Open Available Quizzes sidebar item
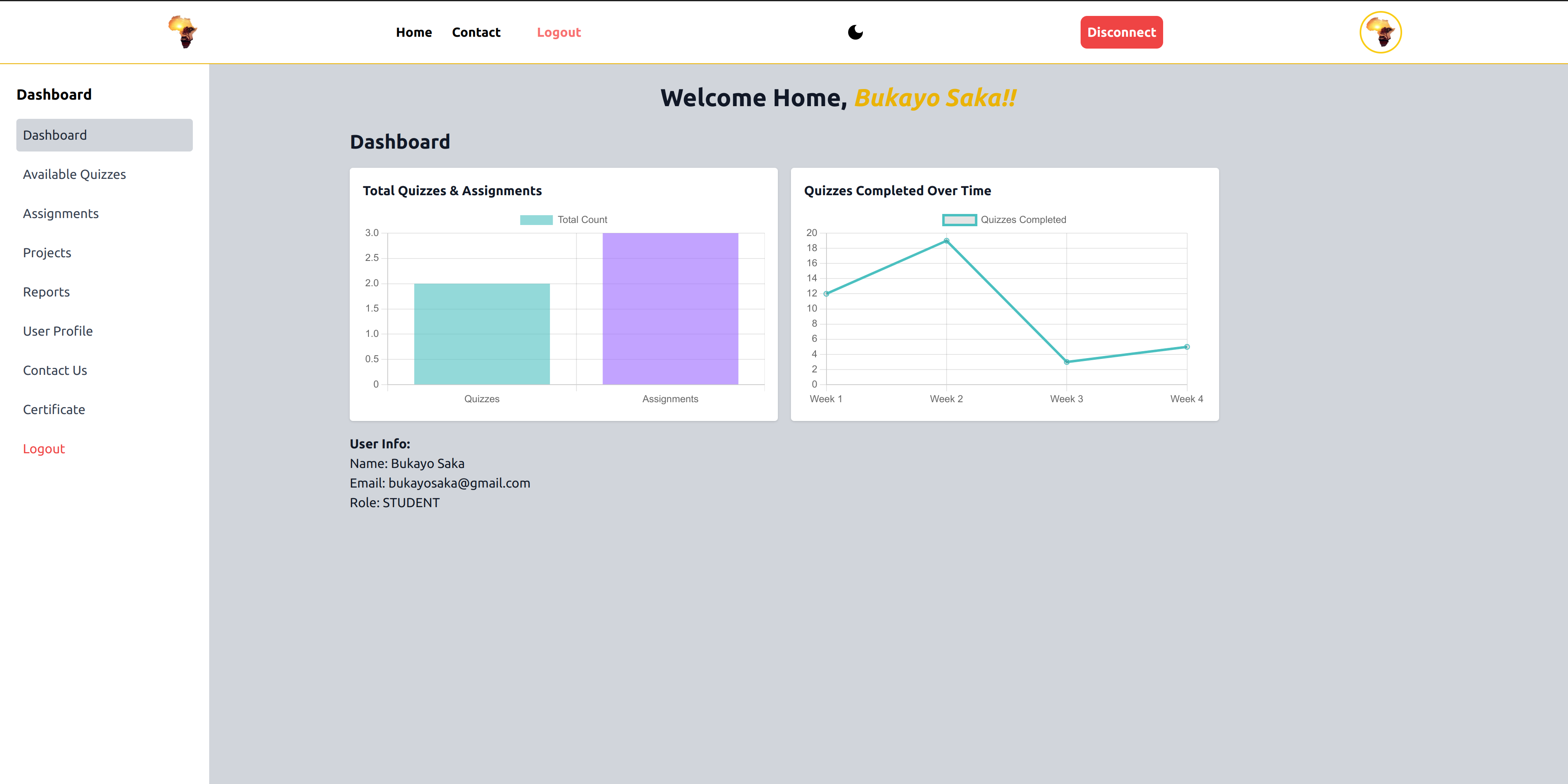 pyautogui.click(x=74, y=174)
